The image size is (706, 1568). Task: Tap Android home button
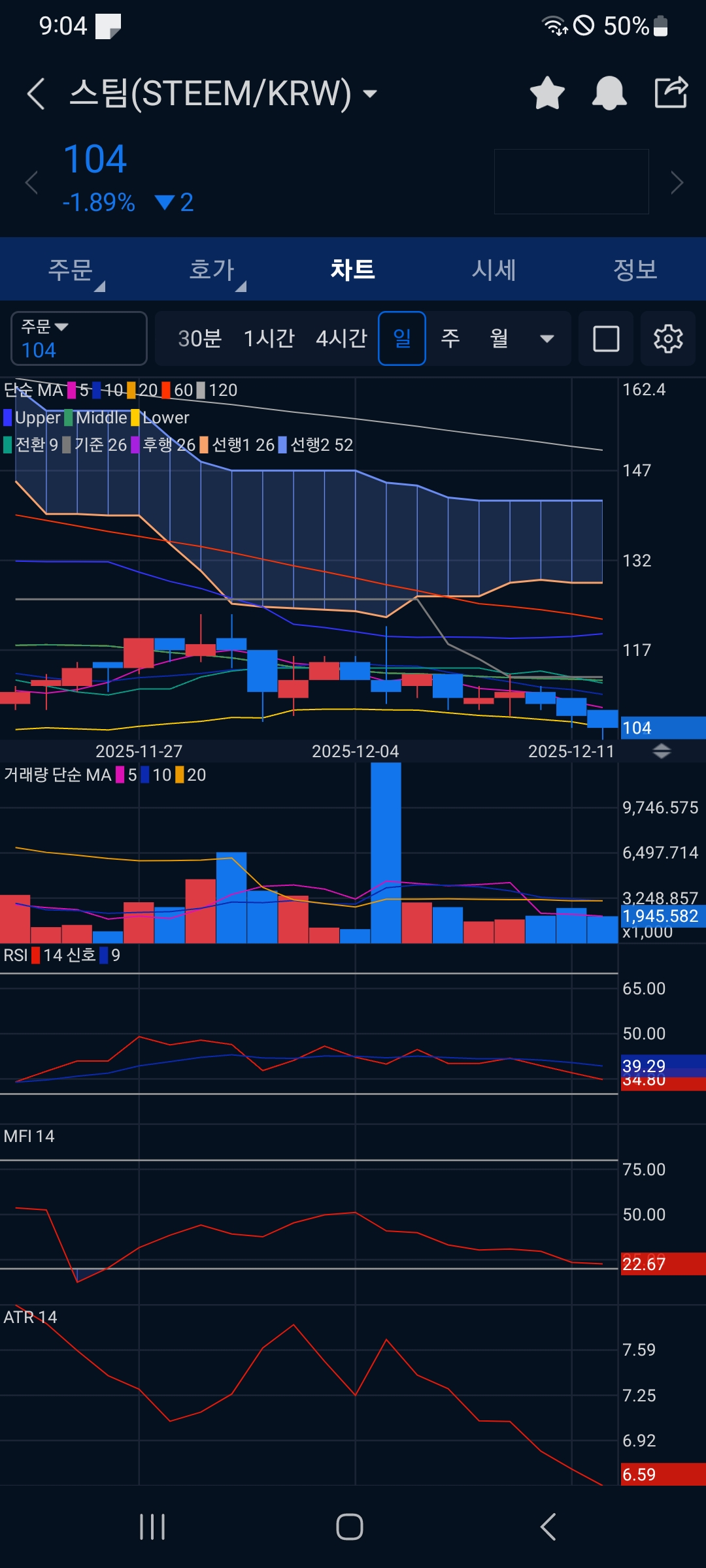click(350, 1527)
